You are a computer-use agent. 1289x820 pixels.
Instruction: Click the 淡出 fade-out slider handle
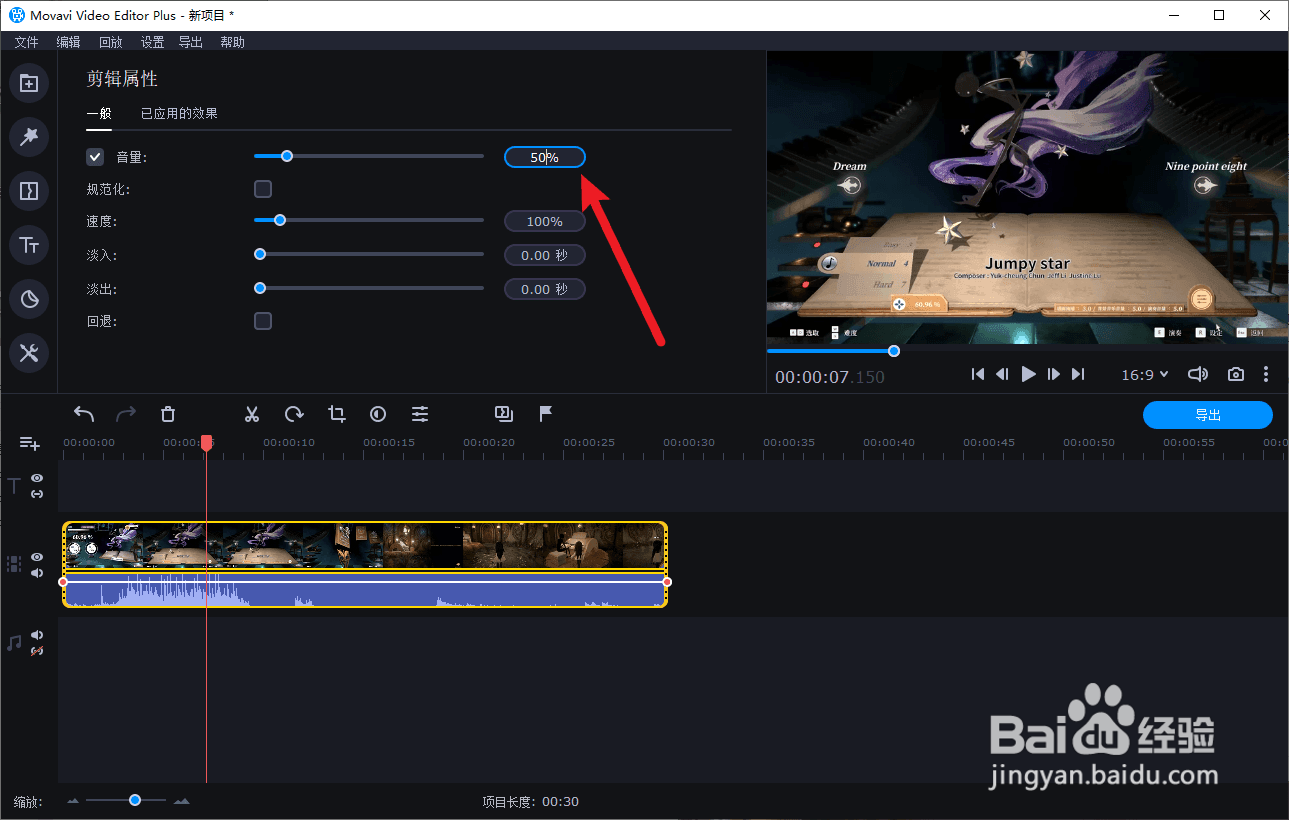coord(260,288)
